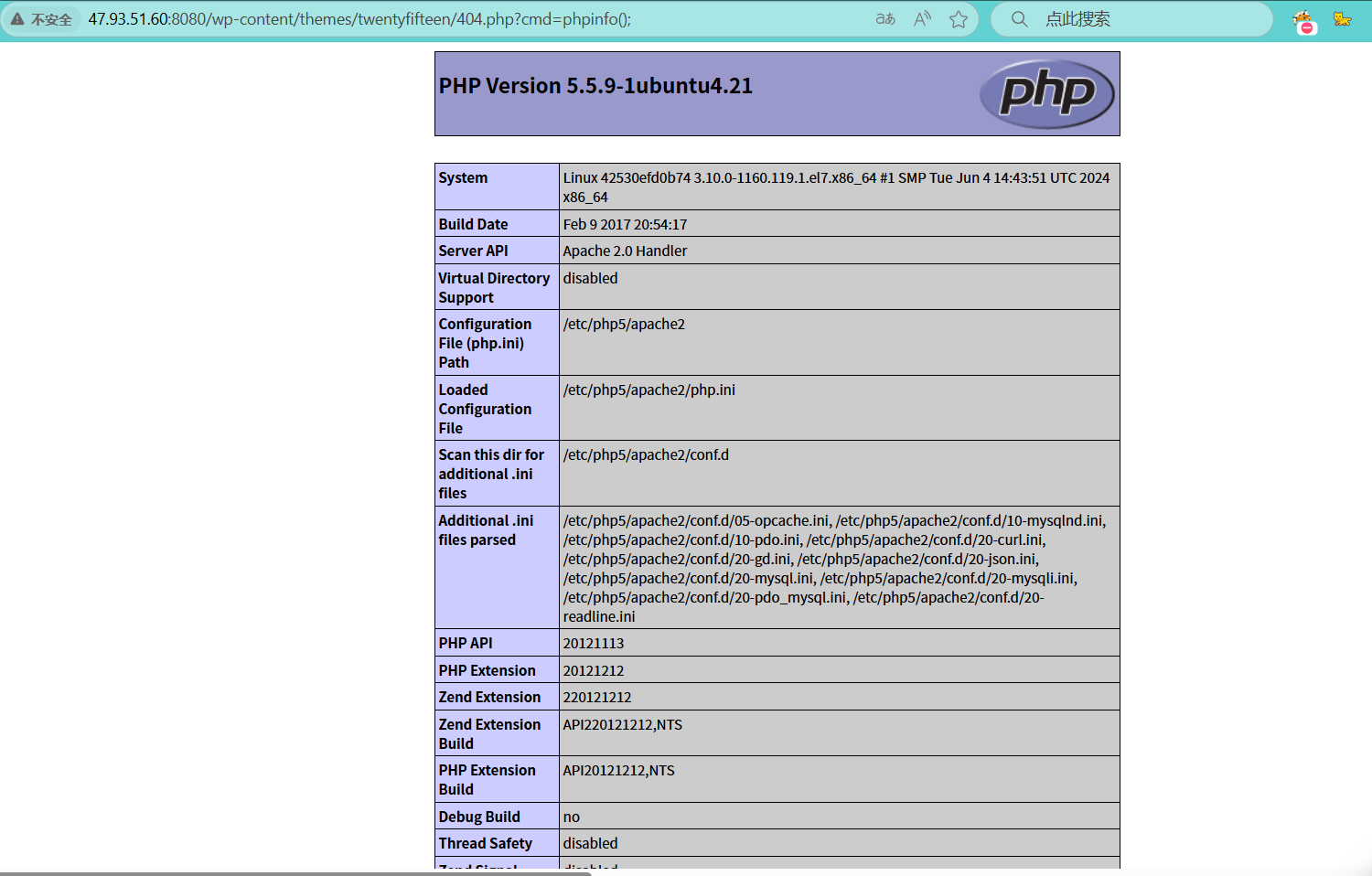Viewport: 1372px width, 876px height.
Task: Click the Thread Safety disabled value
Action: (x=590, y=843)
